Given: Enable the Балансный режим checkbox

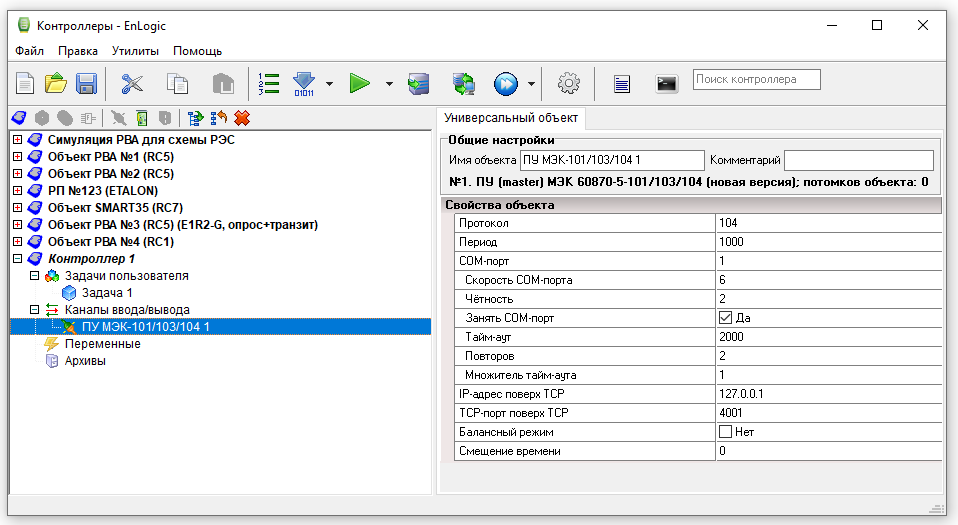Looking at the screenshot, I should point(726,432).
